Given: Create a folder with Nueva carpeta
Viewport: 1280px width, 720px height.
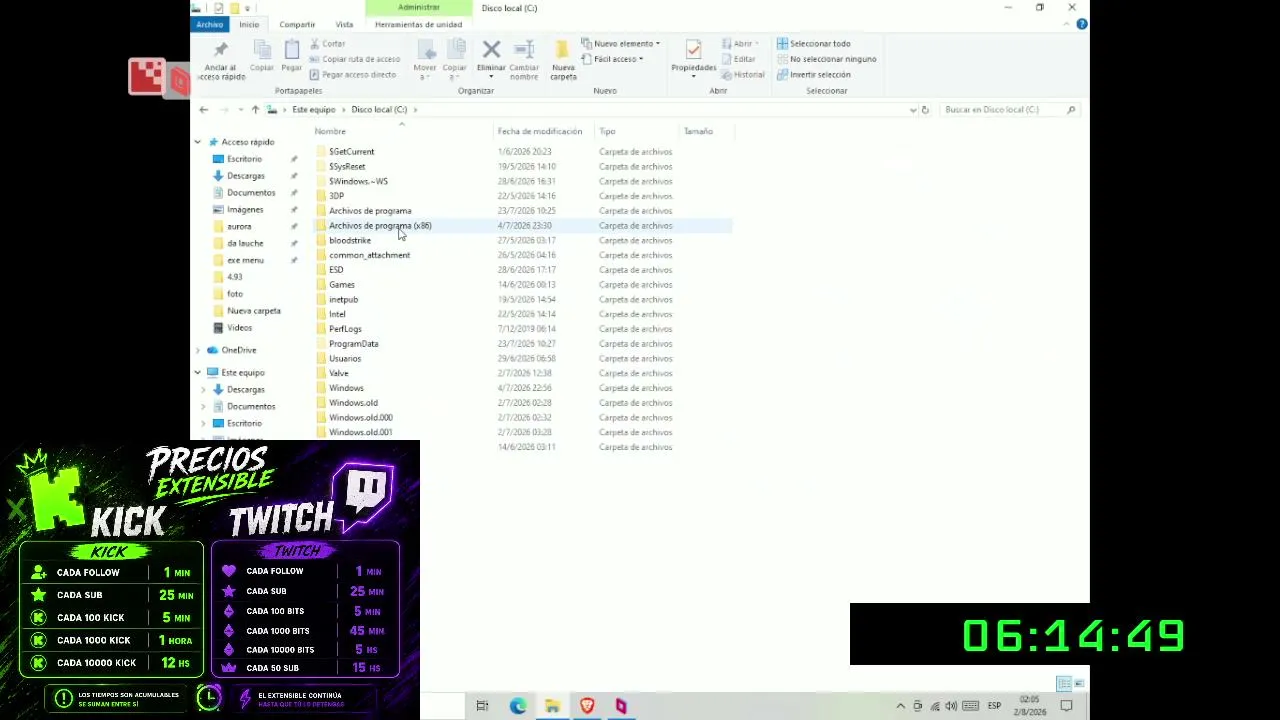Looking at the screenshot, I should click(x=563, y=60).
